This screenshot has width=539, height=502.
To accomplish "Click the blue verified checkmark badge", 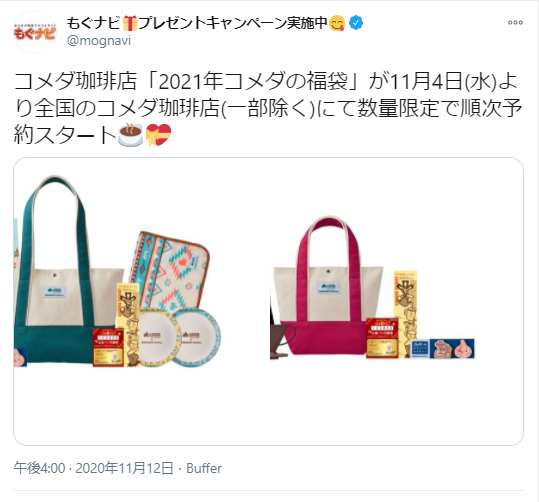I will (356, 23).
